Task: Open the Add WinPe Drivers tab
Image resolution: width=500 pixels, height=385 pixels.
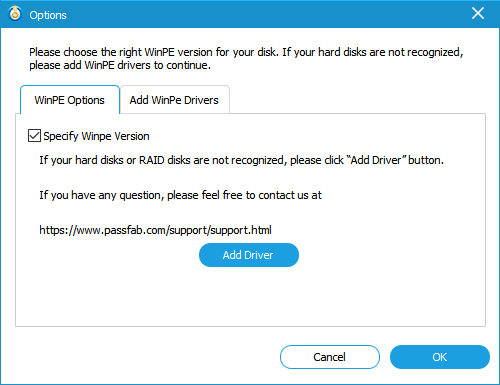Action: 174,100
